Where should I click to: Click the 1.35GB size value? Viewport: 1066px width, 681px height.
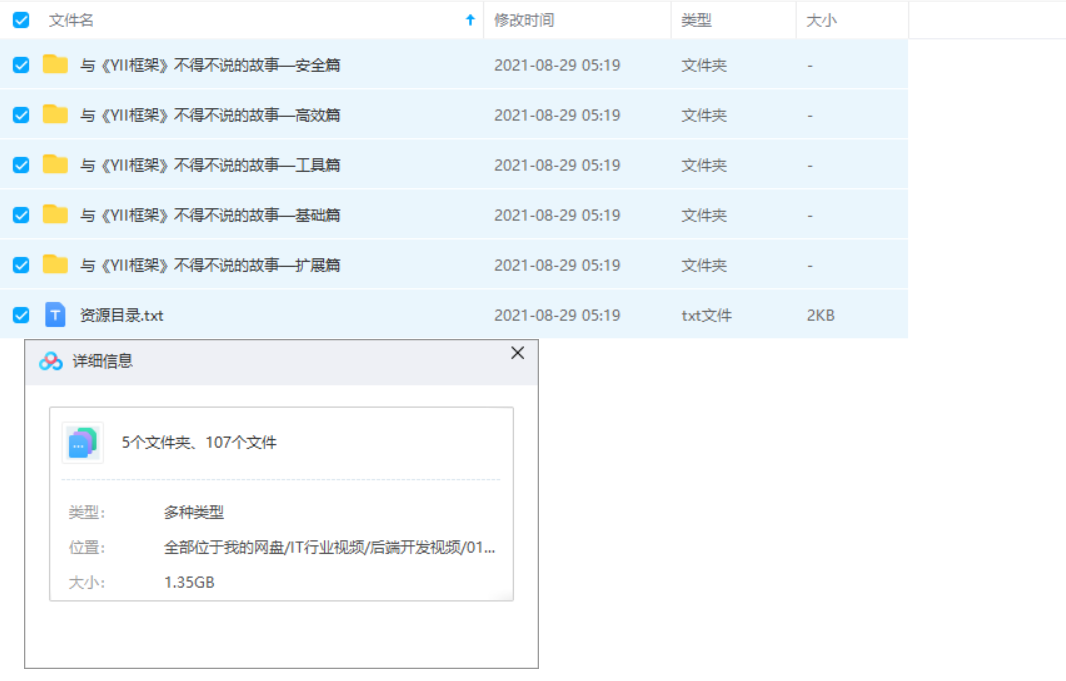tap(189, 582)
